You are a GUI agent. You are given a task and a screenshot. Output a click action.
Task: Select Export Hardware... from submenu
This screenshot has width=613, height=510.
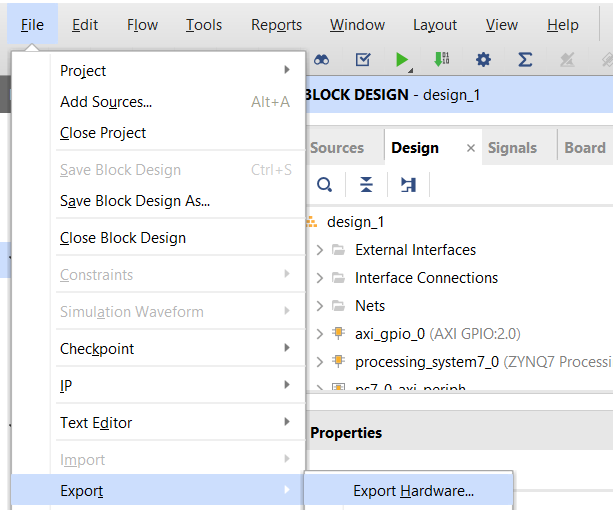click(413, 491)
